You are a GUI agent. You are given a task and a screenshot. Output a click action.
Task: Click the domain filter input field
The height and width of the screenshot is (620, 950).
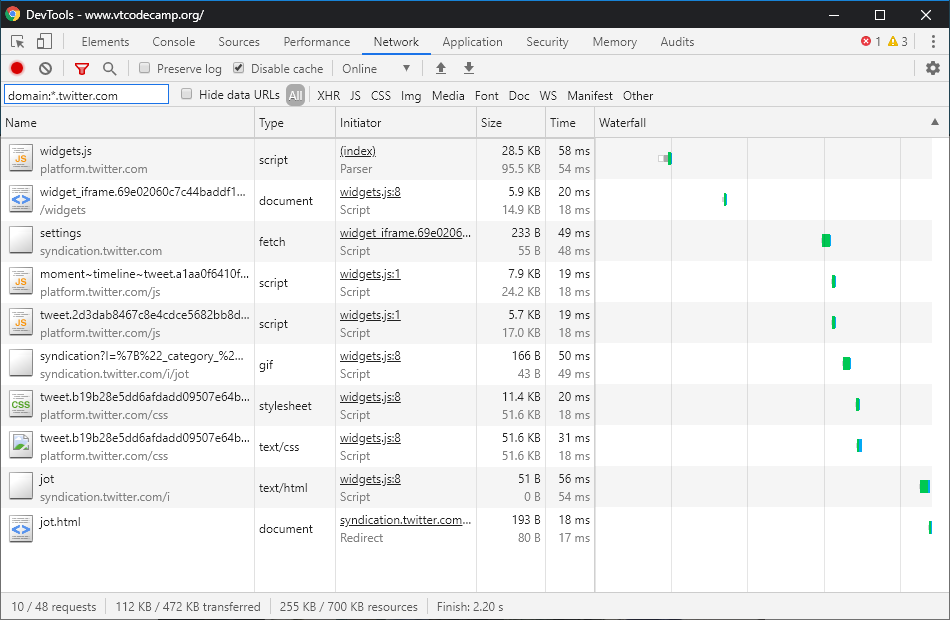pos(87,95)
